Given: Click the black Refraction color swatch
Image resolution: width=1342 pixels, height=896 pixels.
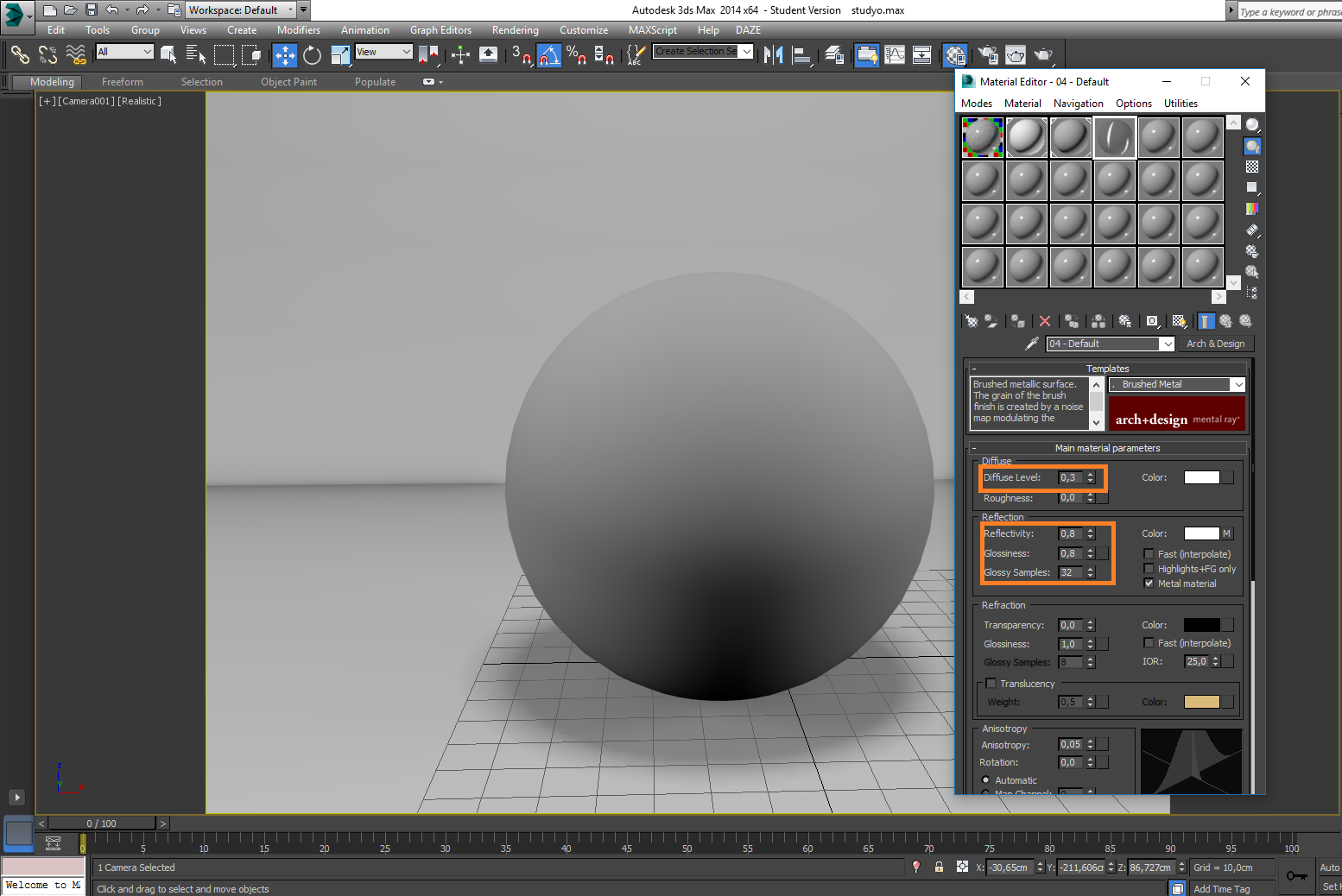Looking at the screenshot, I should pyautogui.click(x=1201, y=625).
